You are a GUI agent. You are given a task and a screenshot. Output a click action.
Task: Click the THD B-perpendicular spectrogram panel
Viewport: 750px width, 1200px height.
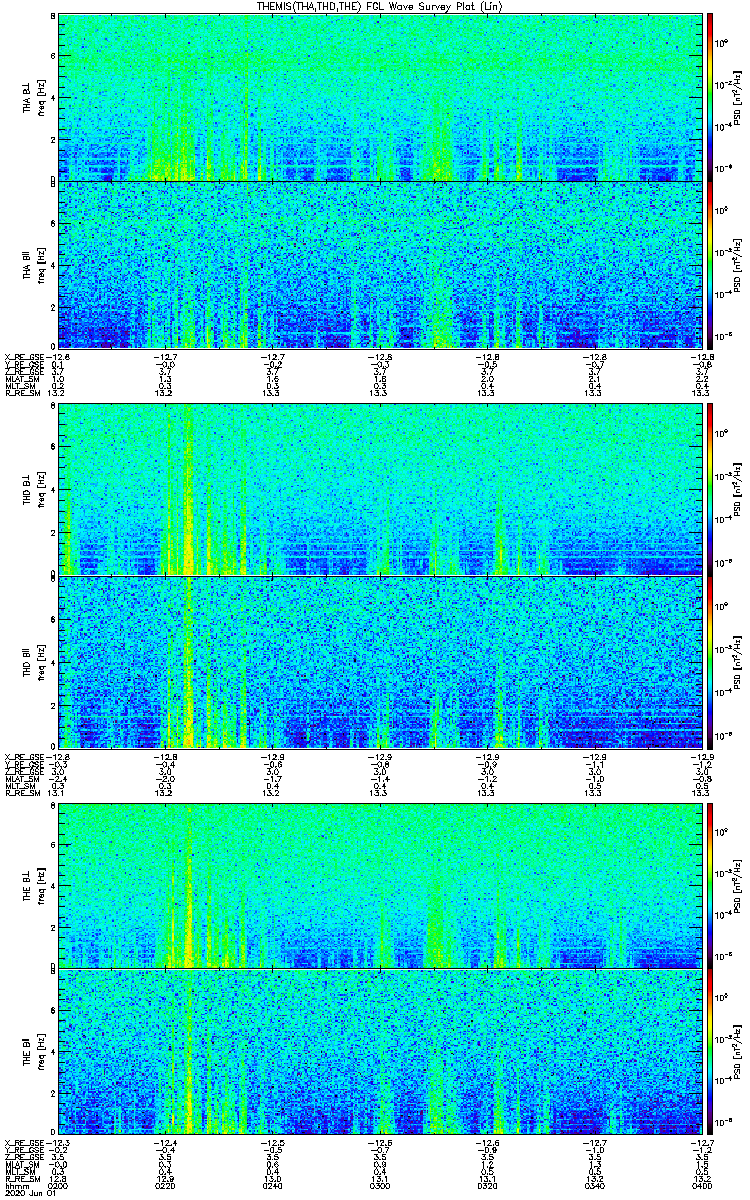pos(381,489)
